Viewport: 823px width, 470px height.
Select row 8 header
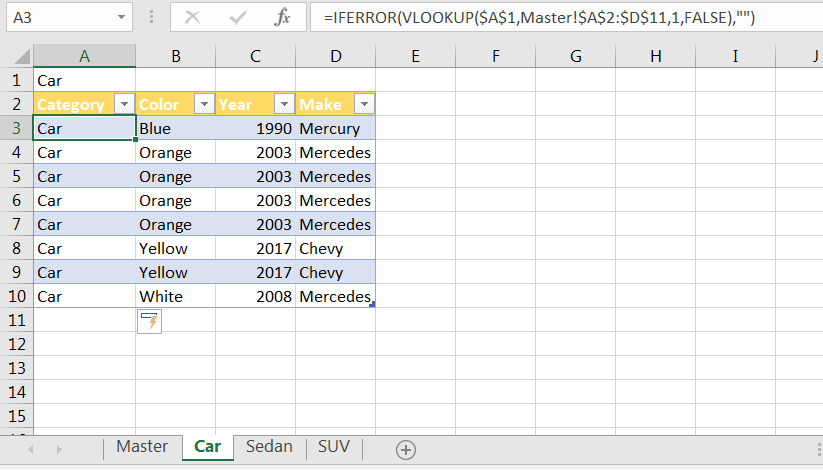(17, 248)
